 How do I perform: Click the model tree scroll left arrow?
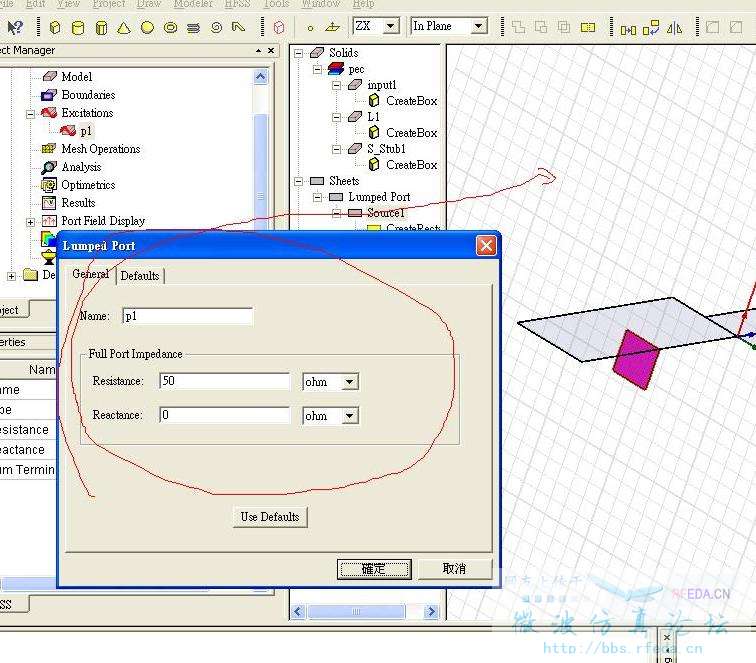[x=297, y=612]
